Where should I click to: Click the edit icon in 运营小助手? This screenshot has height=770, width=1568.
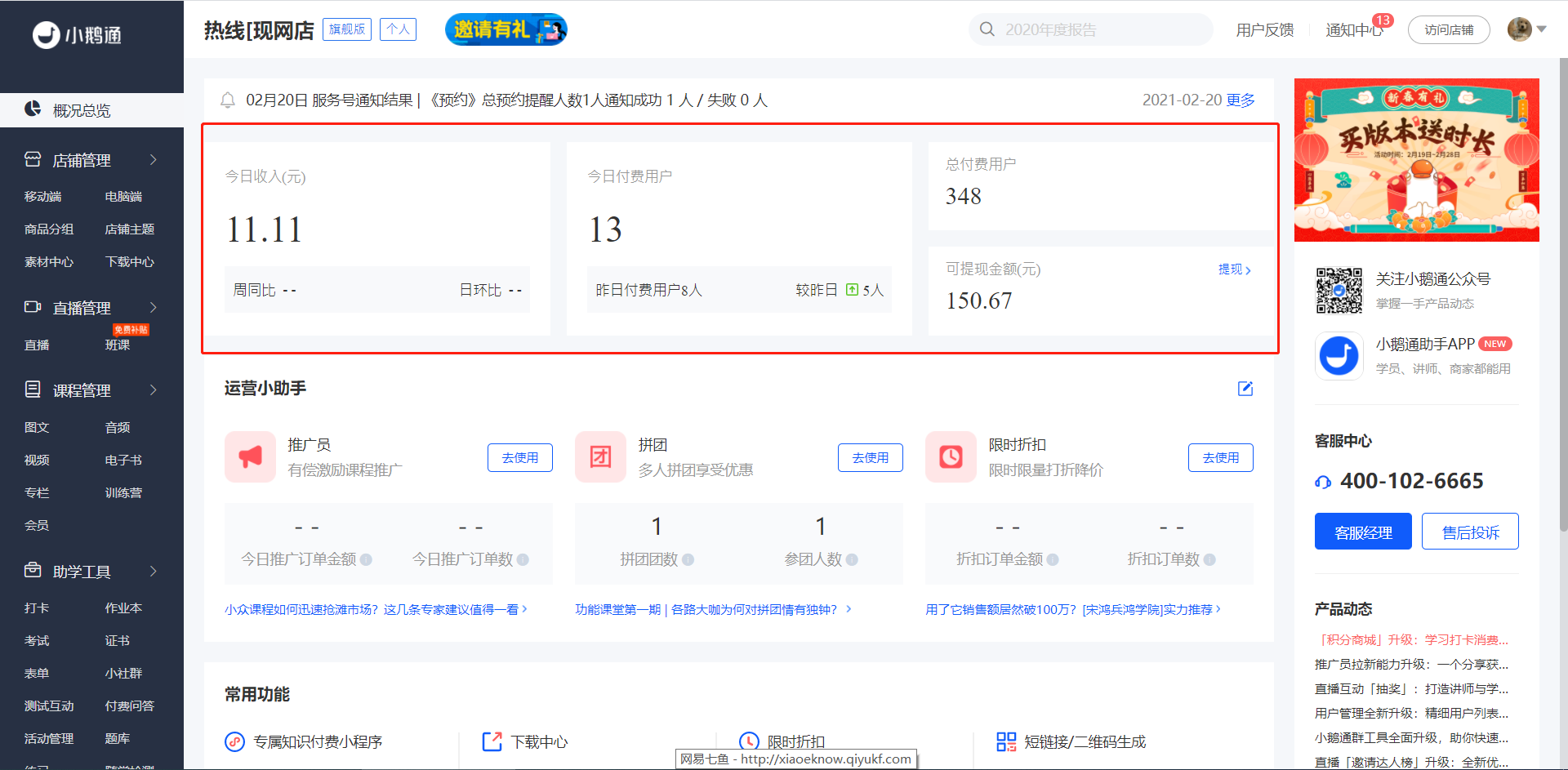pyautogui.click(x=1245, y=389)
